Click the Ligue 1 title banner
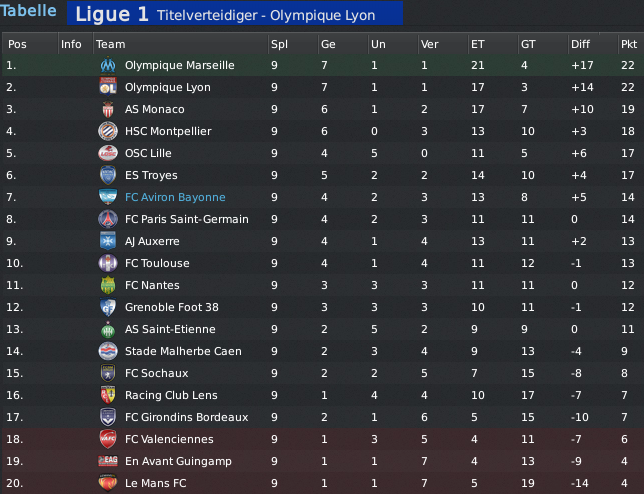The height and width of the screenshot is (494, 644). [235, 13]
